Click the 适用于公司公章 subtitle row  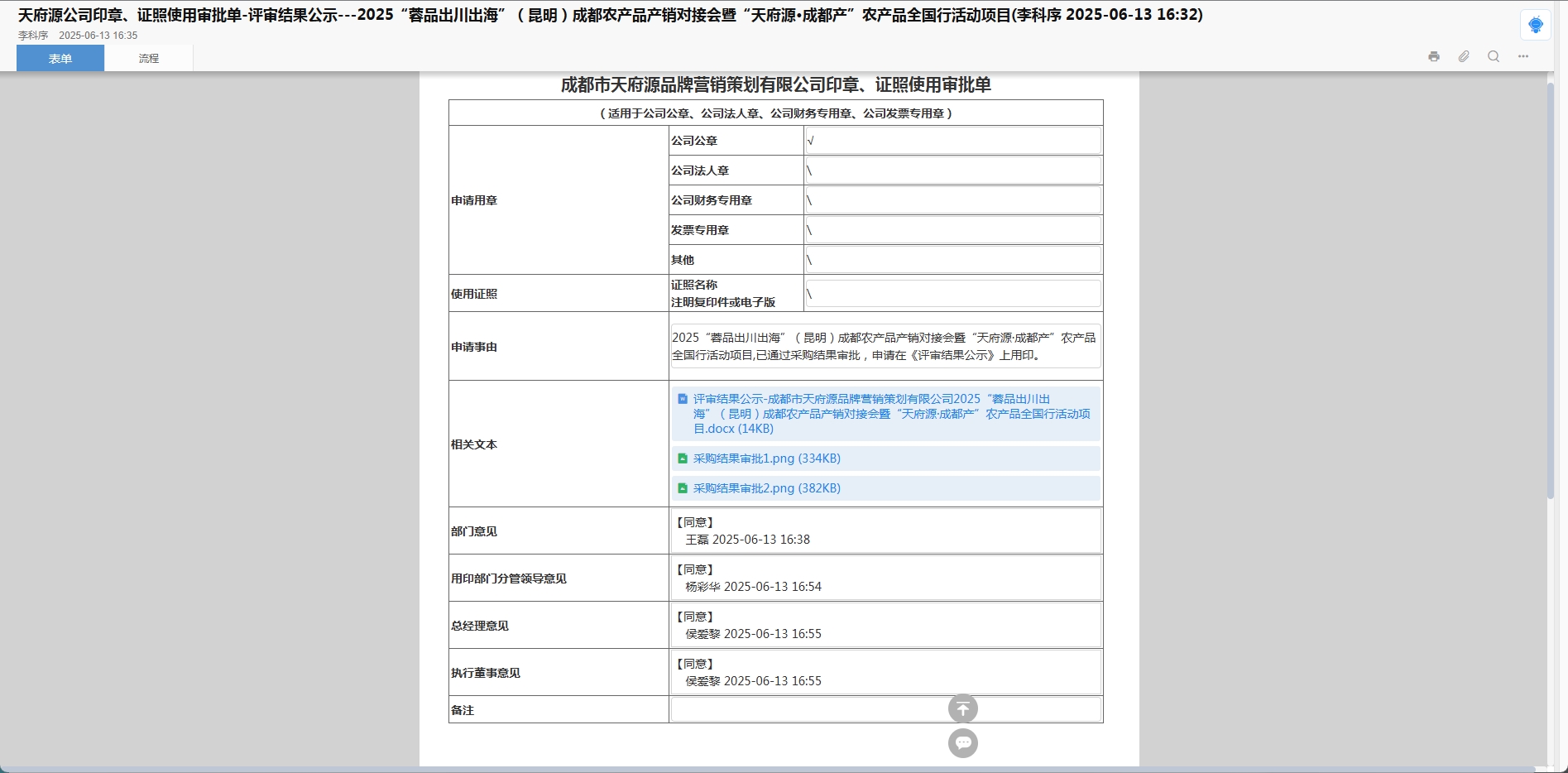pyautogui.click(x=775, y=113)
